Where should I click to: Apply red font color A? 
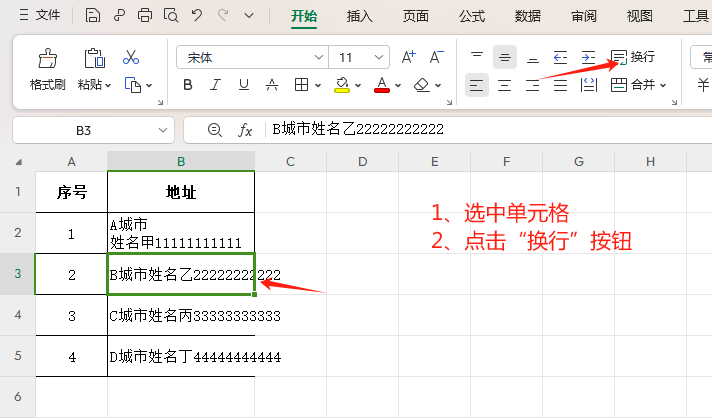(x=382, y=85)
